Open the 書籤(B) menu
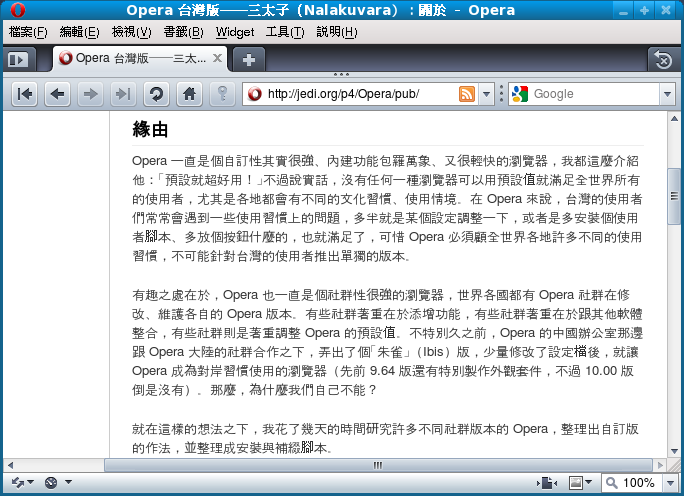Screen dimensions: 684x496 click(183, 32)
